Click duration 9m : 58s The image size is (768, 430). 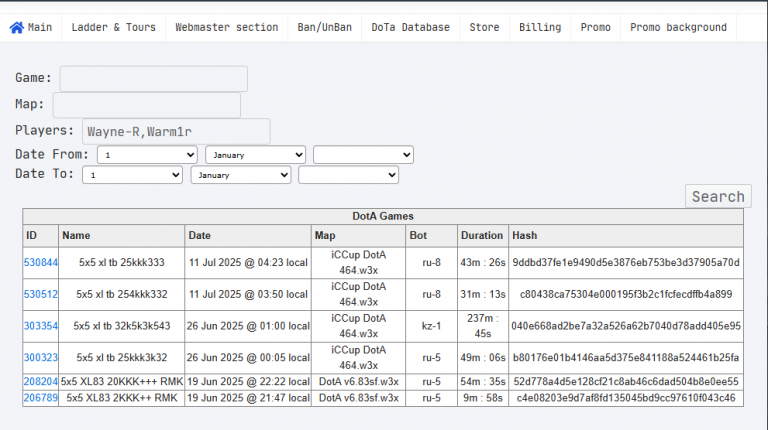click(483, 398)
